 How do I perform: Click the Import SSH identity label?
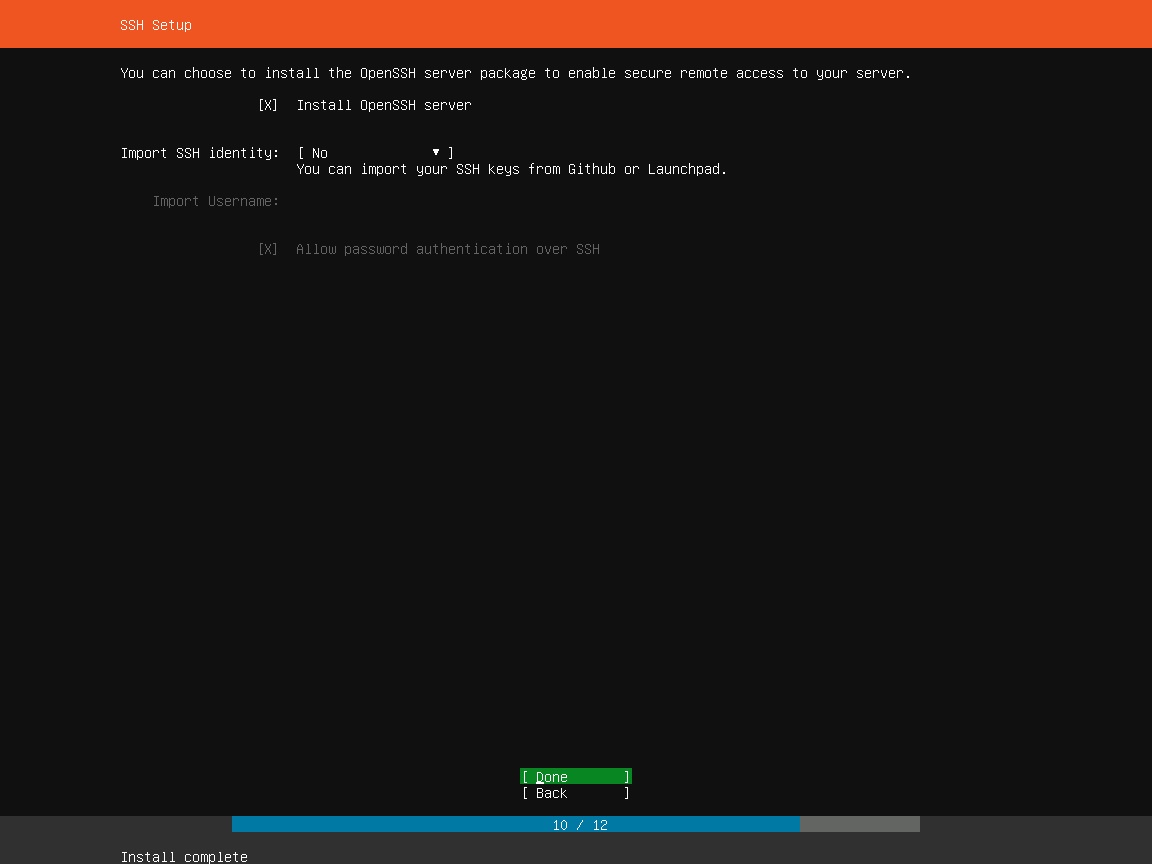200,153
